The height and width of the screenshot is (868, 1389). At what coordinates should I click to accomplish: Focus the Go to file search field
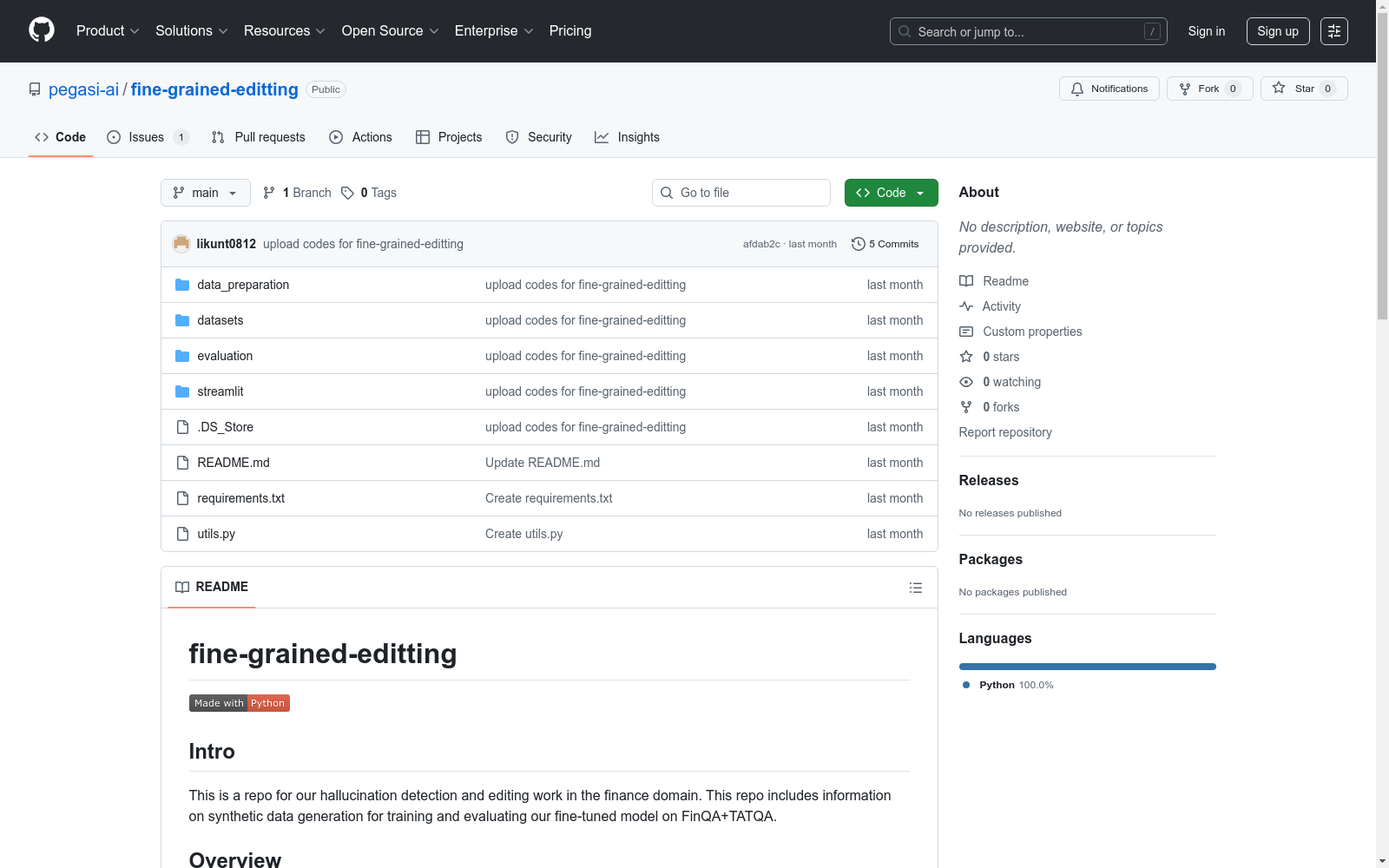[x=741, y=193]
